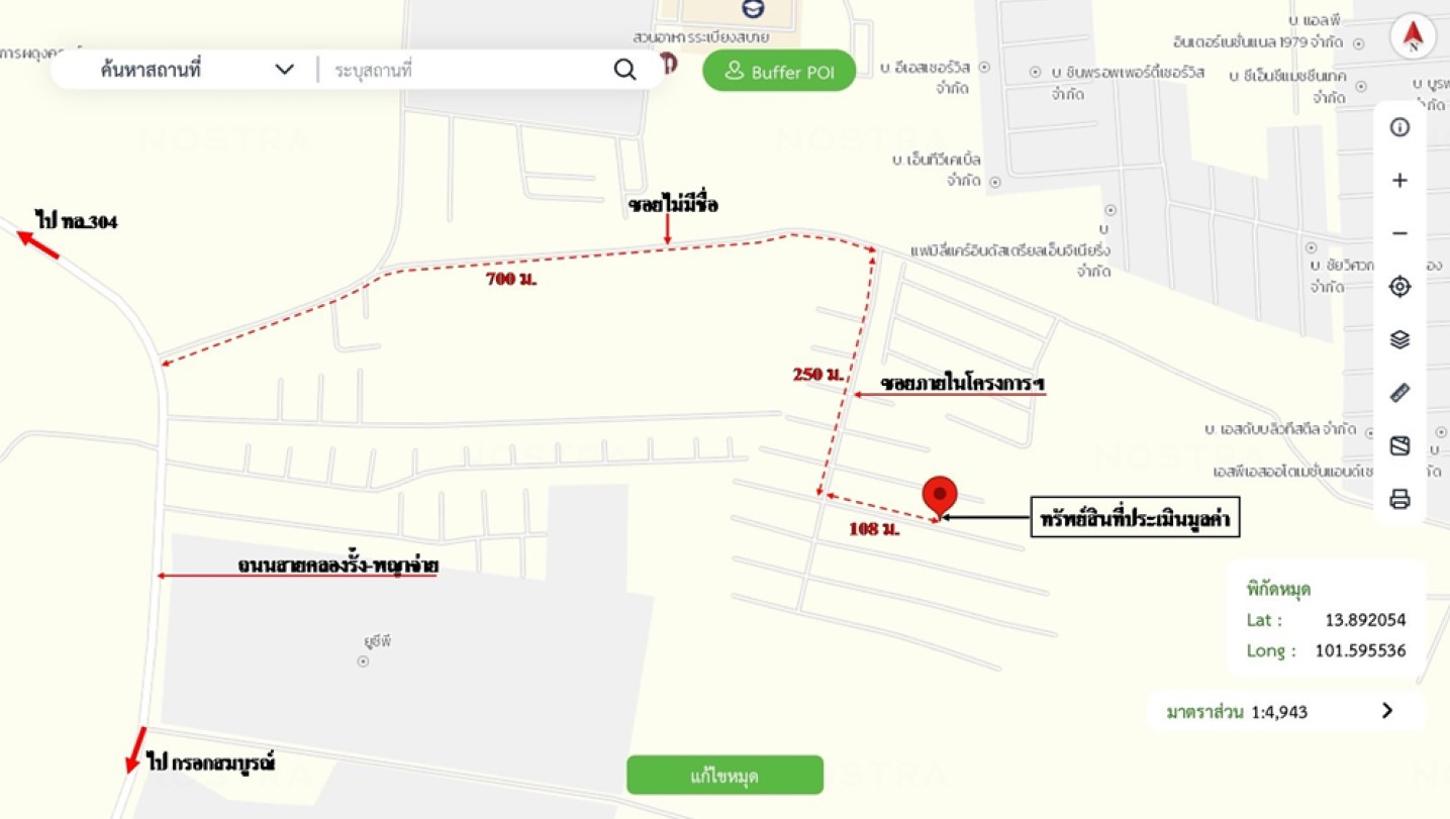Expand the ค้นหาสถานที่ dropdown

click(284, 70)
